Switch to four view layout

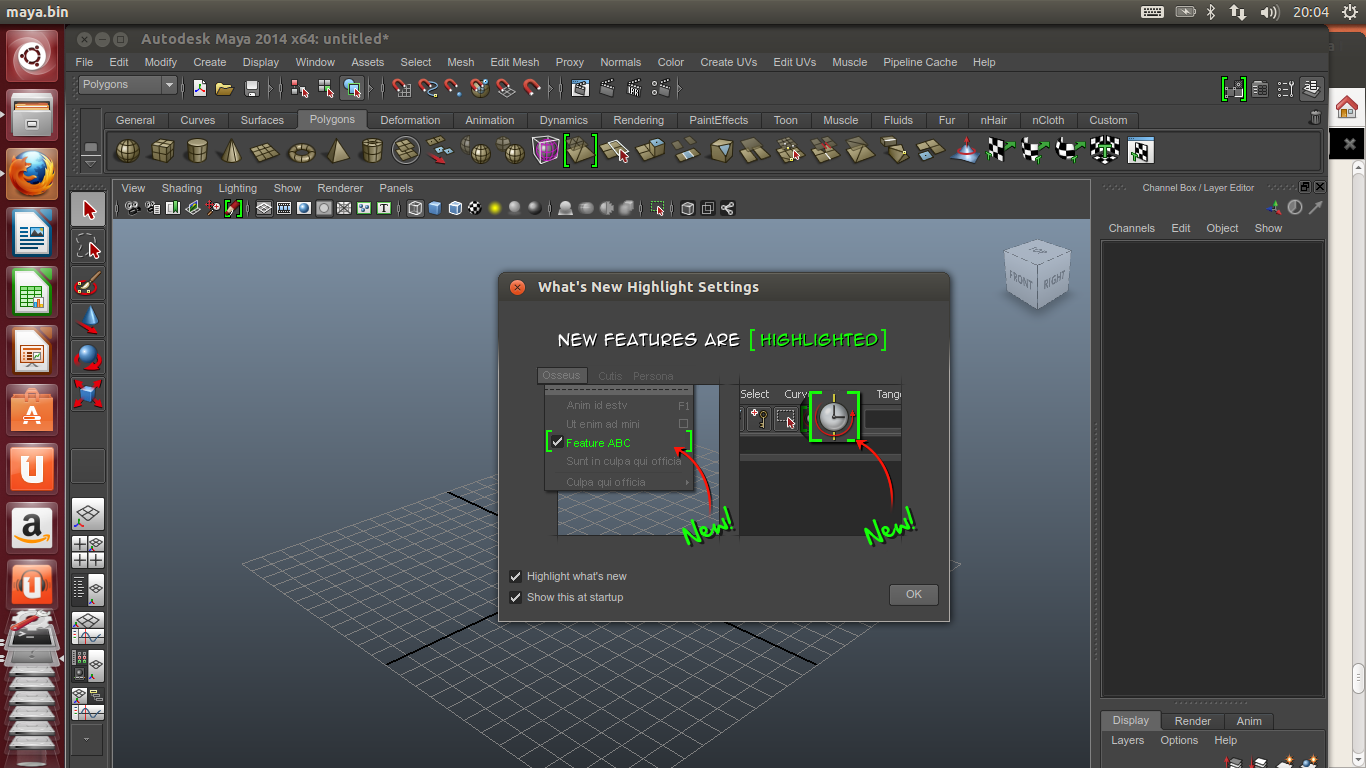88,552
